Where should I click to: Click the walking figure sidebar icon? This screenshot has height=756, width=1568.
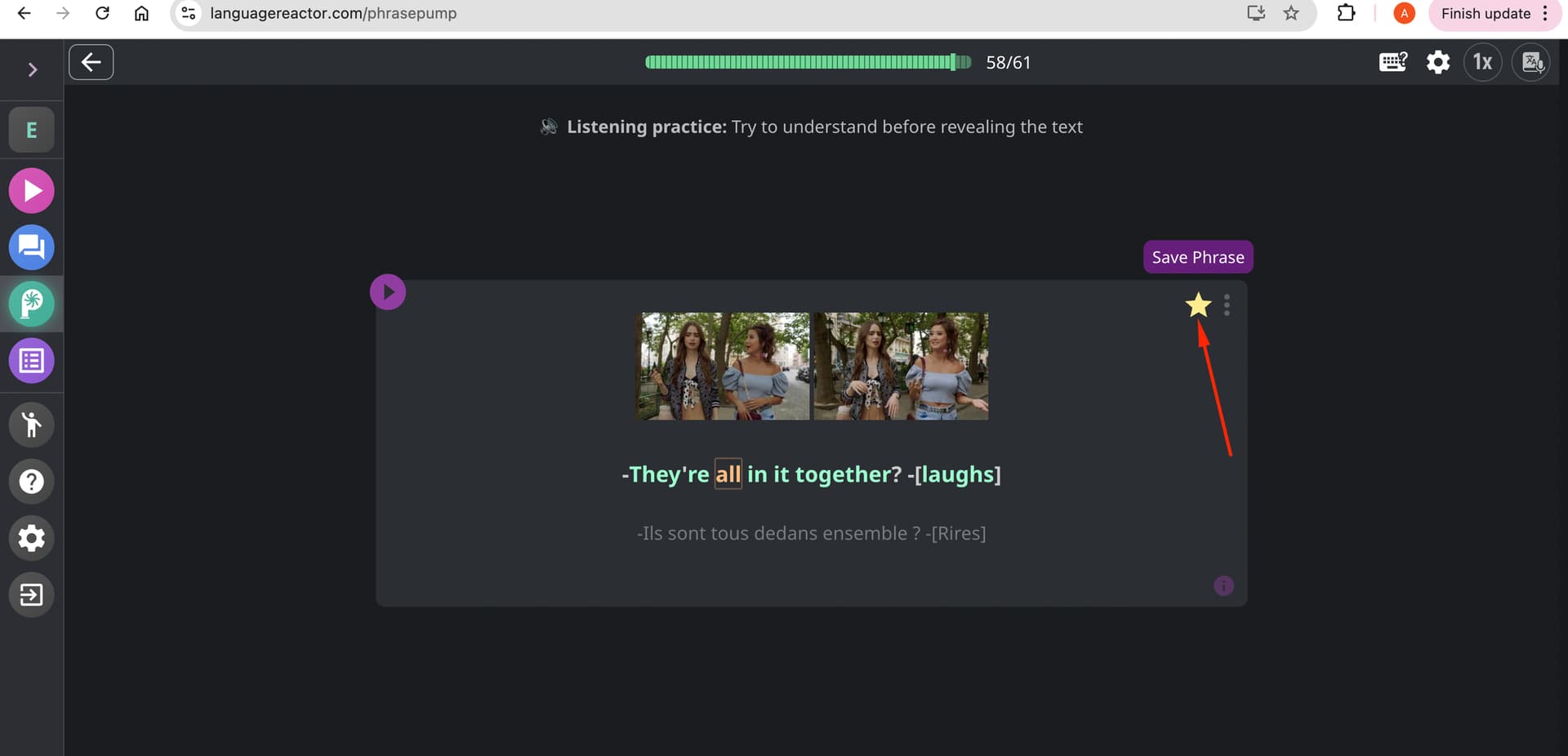(32, 425)
